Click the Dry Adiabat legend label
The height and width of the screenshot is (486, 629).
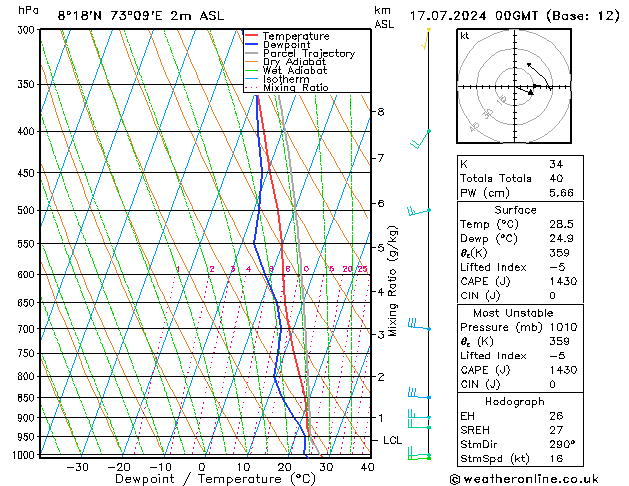pos(294,62)
